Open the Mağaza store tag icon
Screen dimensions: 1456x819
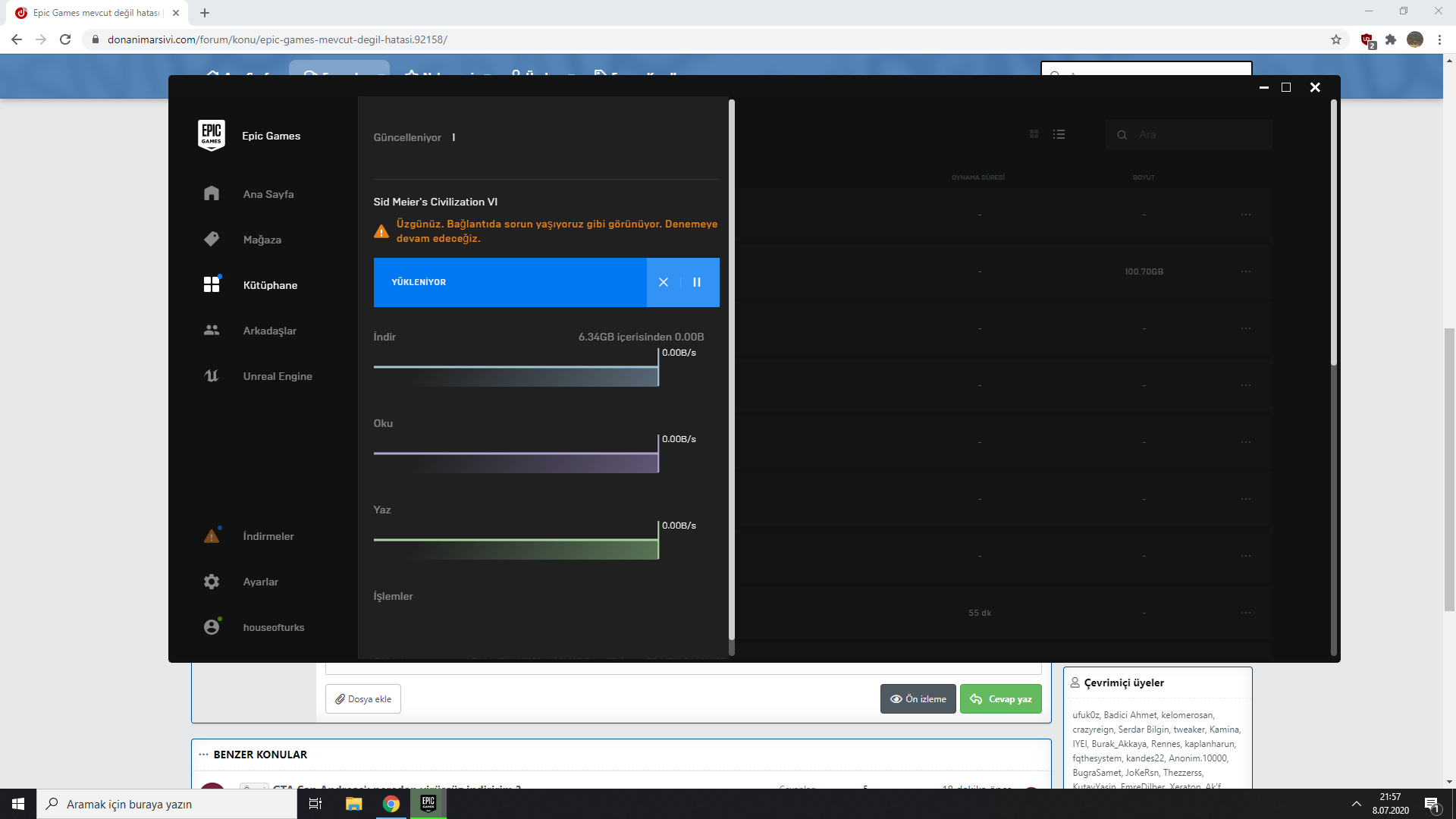[212, 239]
